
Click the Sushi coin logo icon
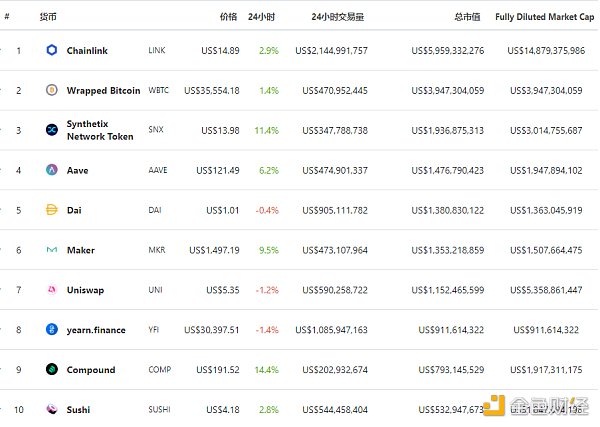click(52, 409)
